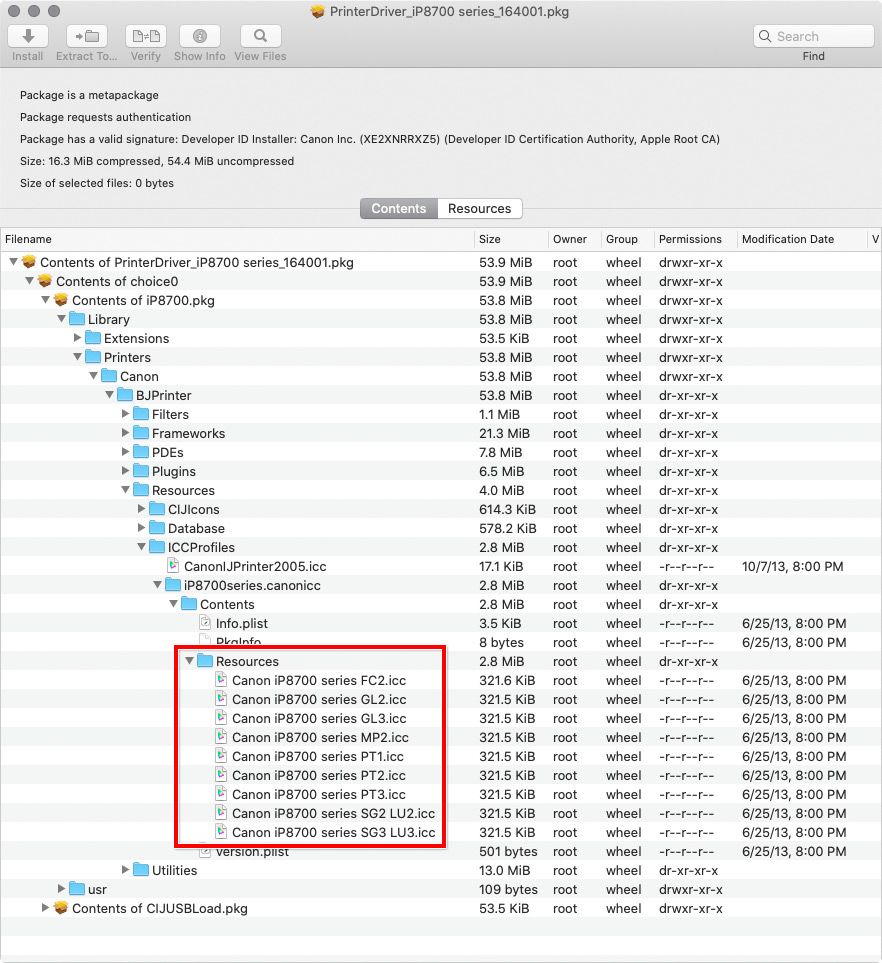Expand the Filters folder
This screenshot has height=963, width=882.
[x=125, y=414]
